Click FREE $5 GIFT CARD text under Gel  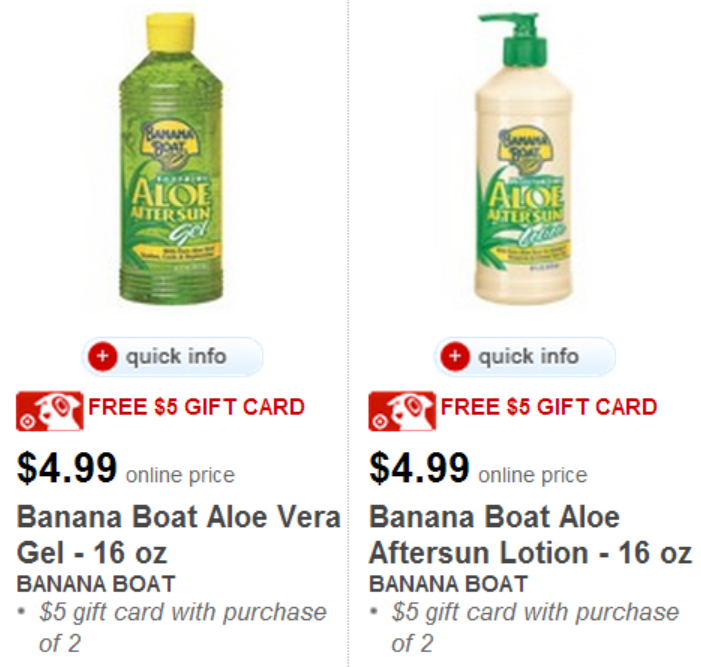[196, 407]
